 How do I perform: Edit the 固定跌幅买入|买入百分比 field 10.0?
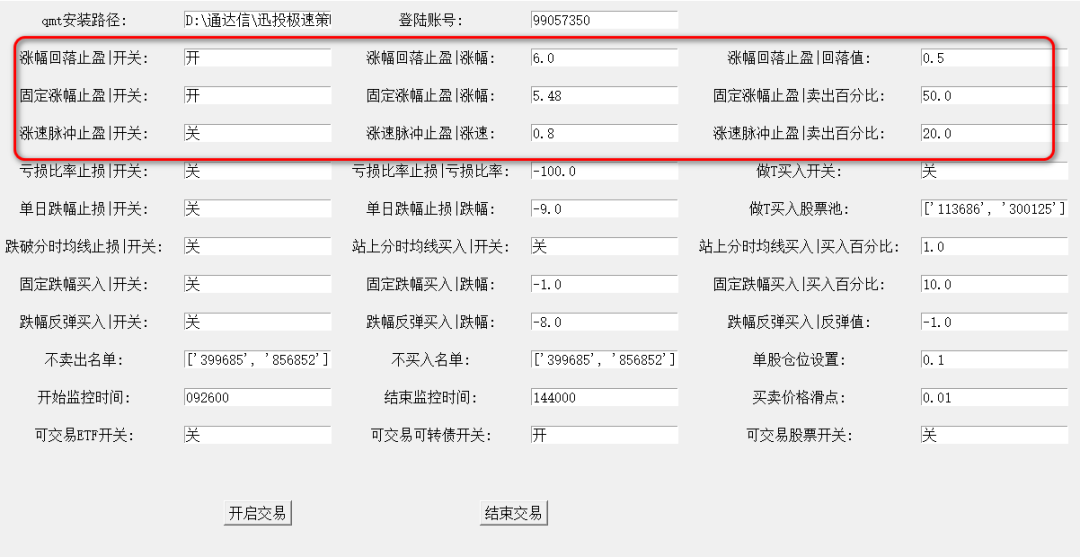[x=994, y=284]
